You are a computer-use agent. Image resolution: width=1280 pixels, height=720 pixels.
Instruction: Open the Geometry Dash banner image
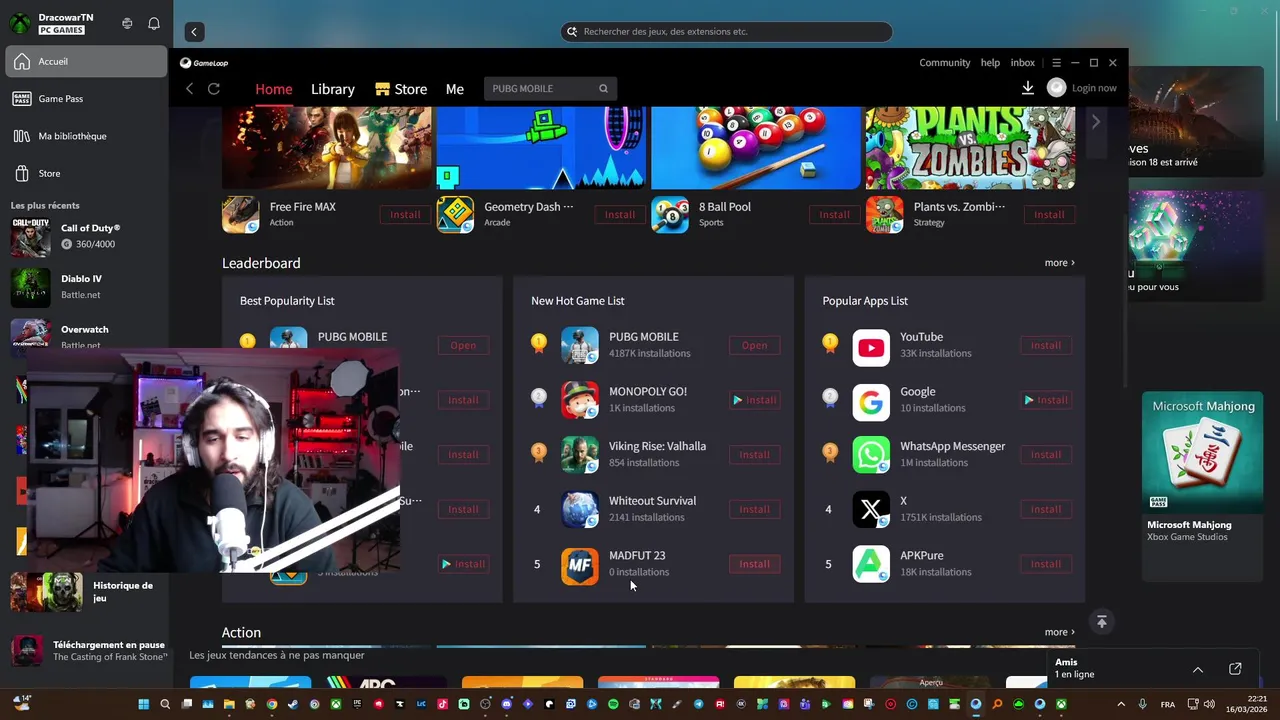coord(541,148)
